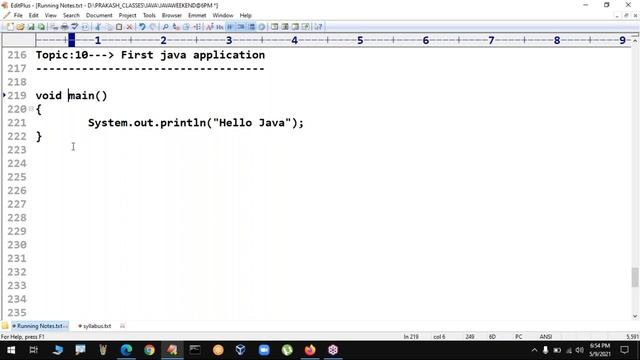Show hidden tray icons chevron
640x360 pixels.
pyautogui.click(x=534, y=350)
